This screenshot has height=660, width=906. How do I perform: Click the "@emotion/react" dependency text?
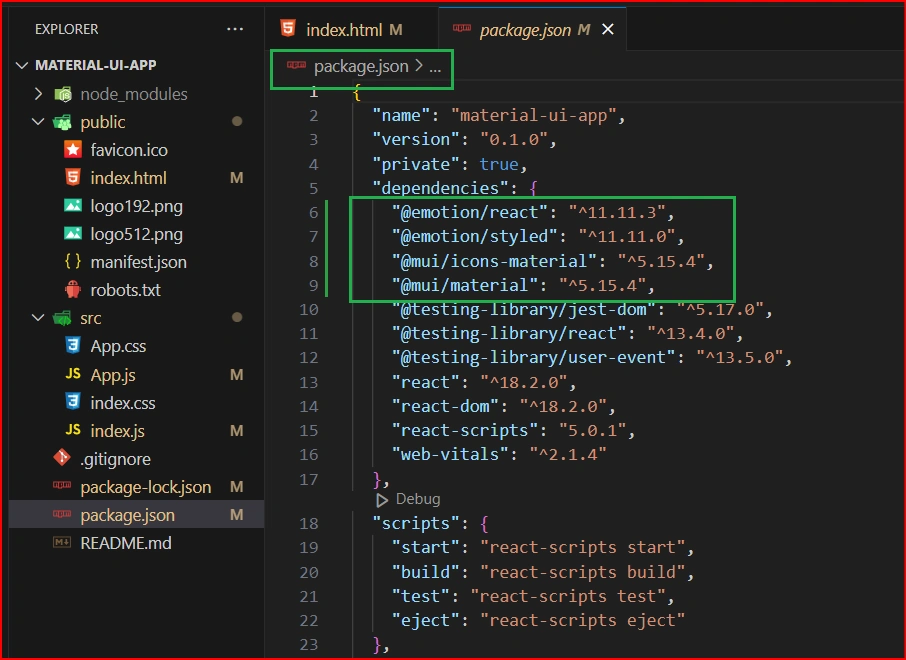click(469, 213)
